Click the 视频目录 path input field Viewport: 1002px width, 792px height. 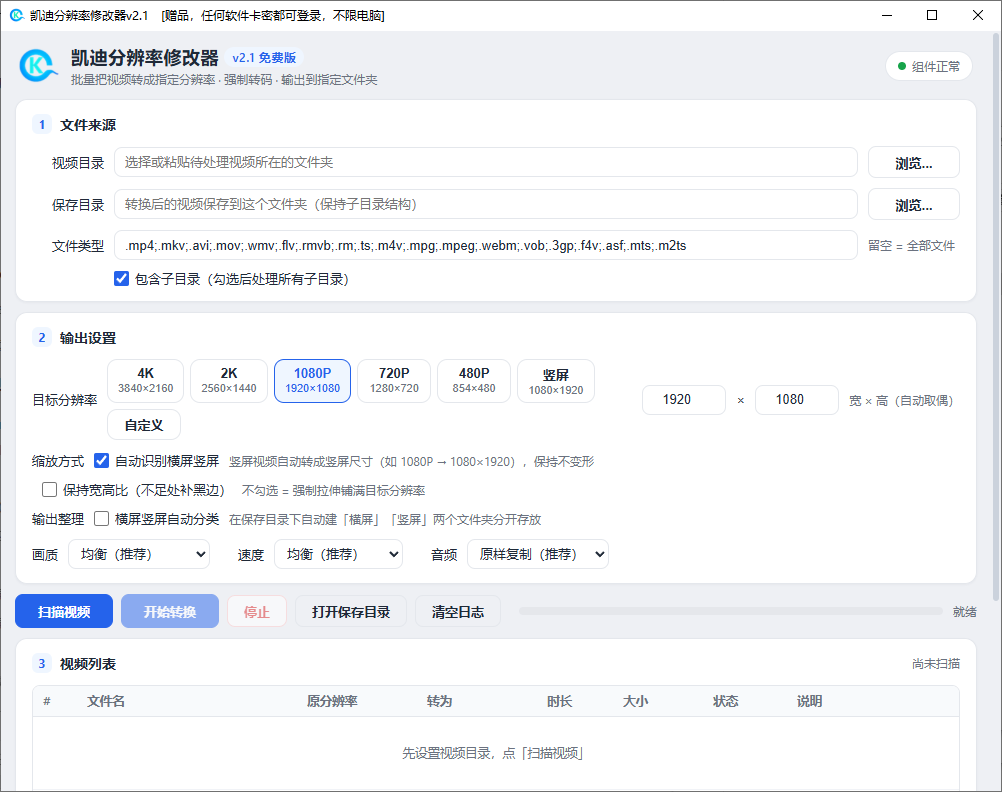(x=486, y=162)
